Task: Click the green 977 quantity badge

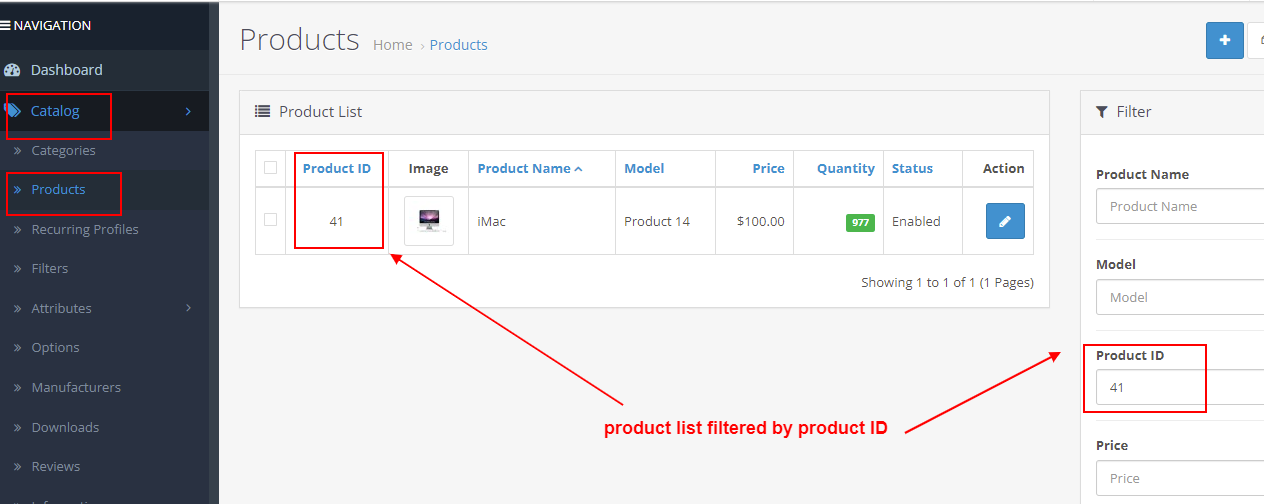Action: point(860,223)
